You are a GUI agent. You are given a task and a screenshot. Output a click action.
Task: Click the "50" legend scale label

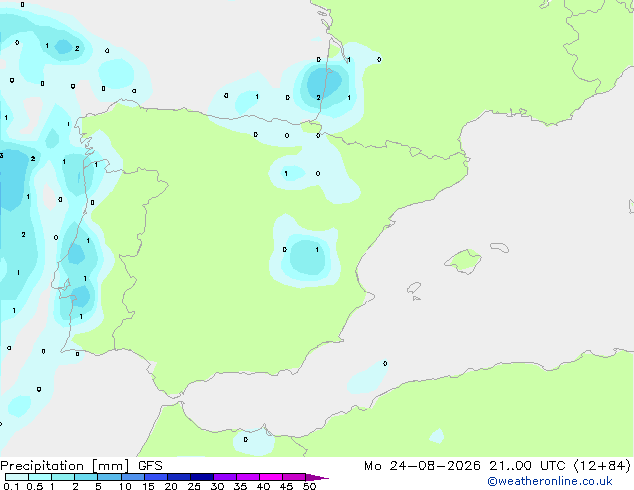(x=309, y=486)
